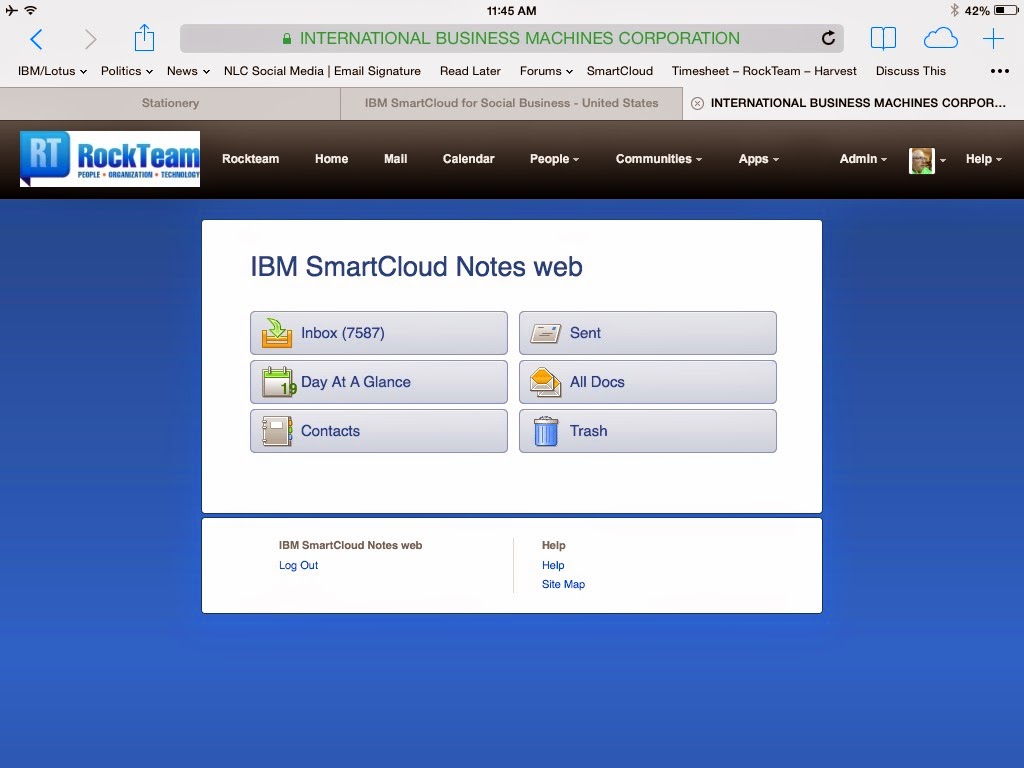Reload the page with refresh icon
Viewport: 1024px width, 768px height.
point(828,39)
